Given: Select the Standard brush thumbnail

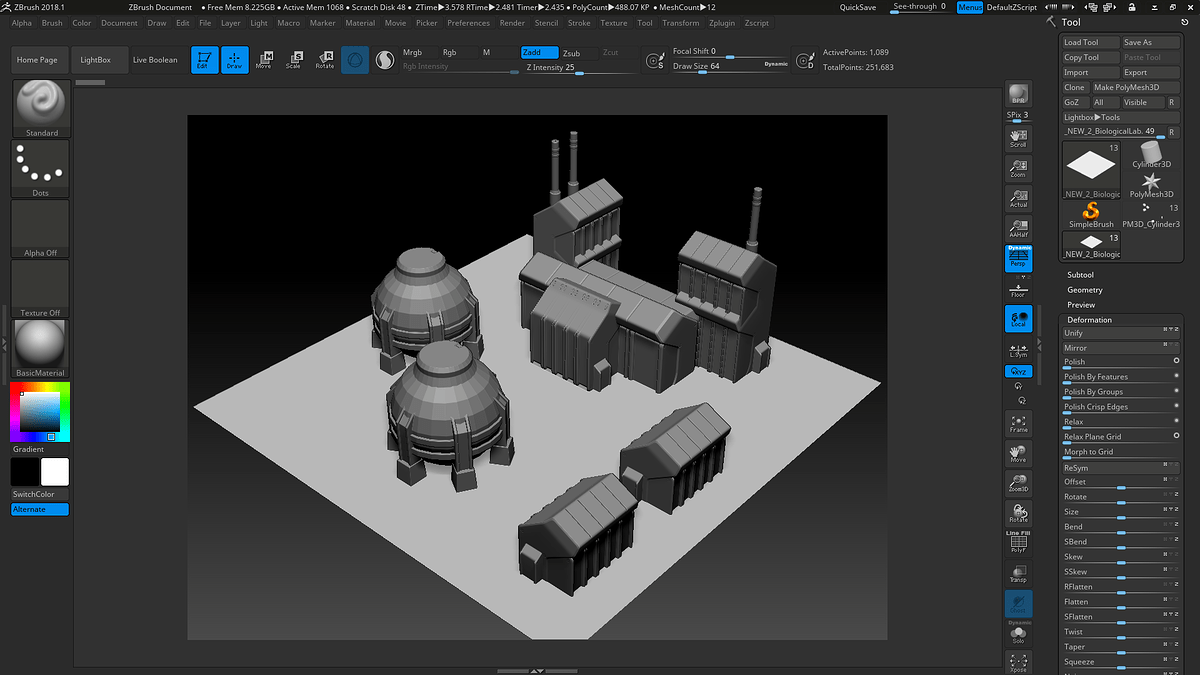Looking at the screenshot, I should click(39, 105).
